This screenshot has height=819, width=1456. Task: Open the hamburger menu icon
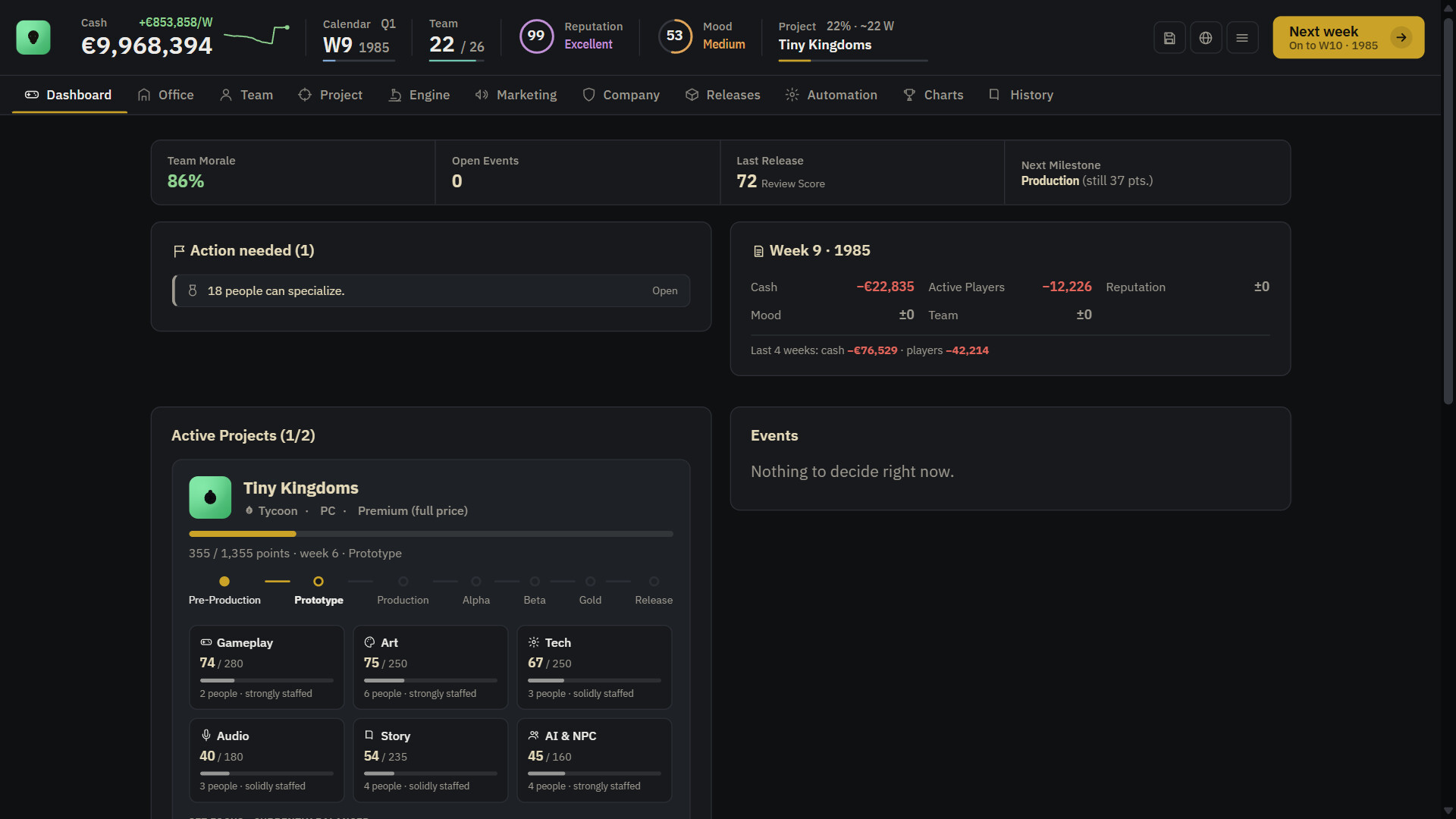coord(1242,38)
